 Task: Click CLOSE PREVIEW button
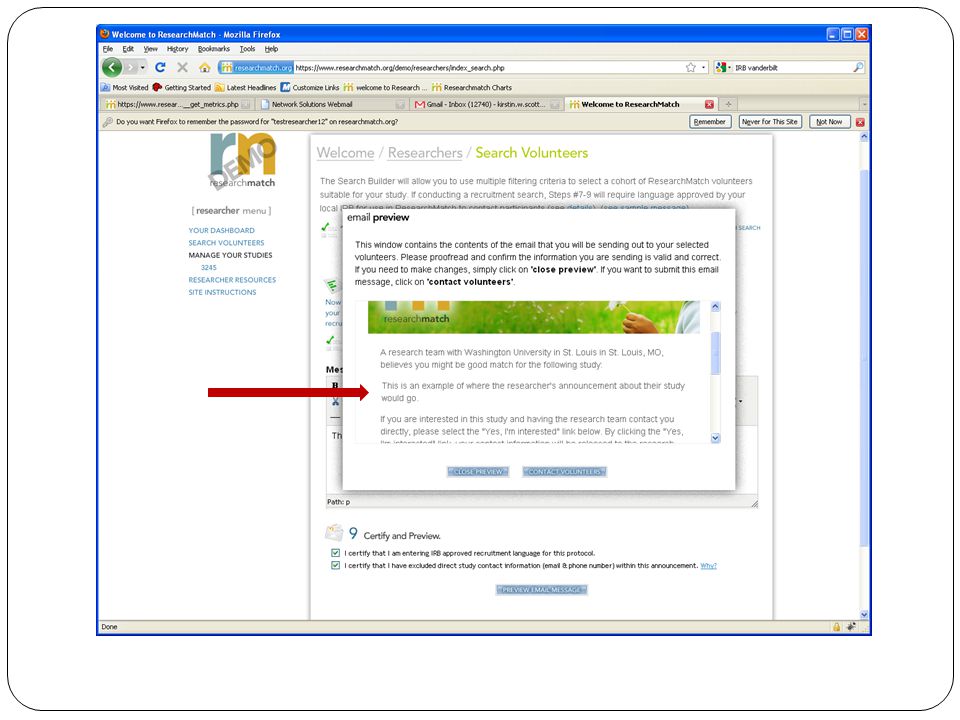478,472
